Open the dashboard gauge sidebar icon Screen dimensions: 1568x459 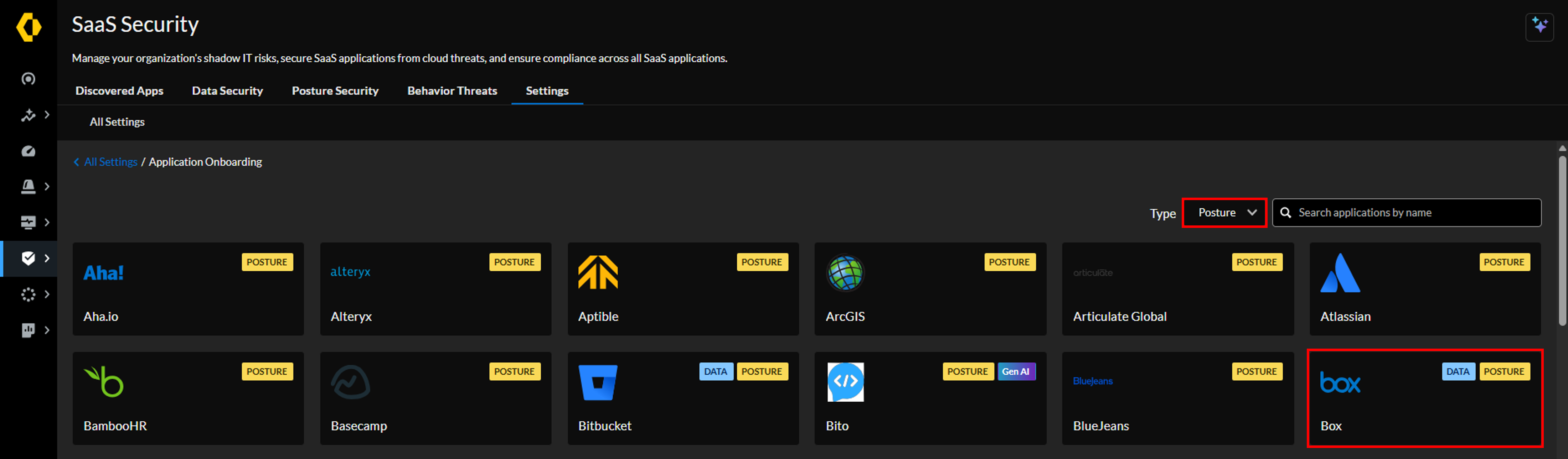pyautogui.click(x=28, y=151)
